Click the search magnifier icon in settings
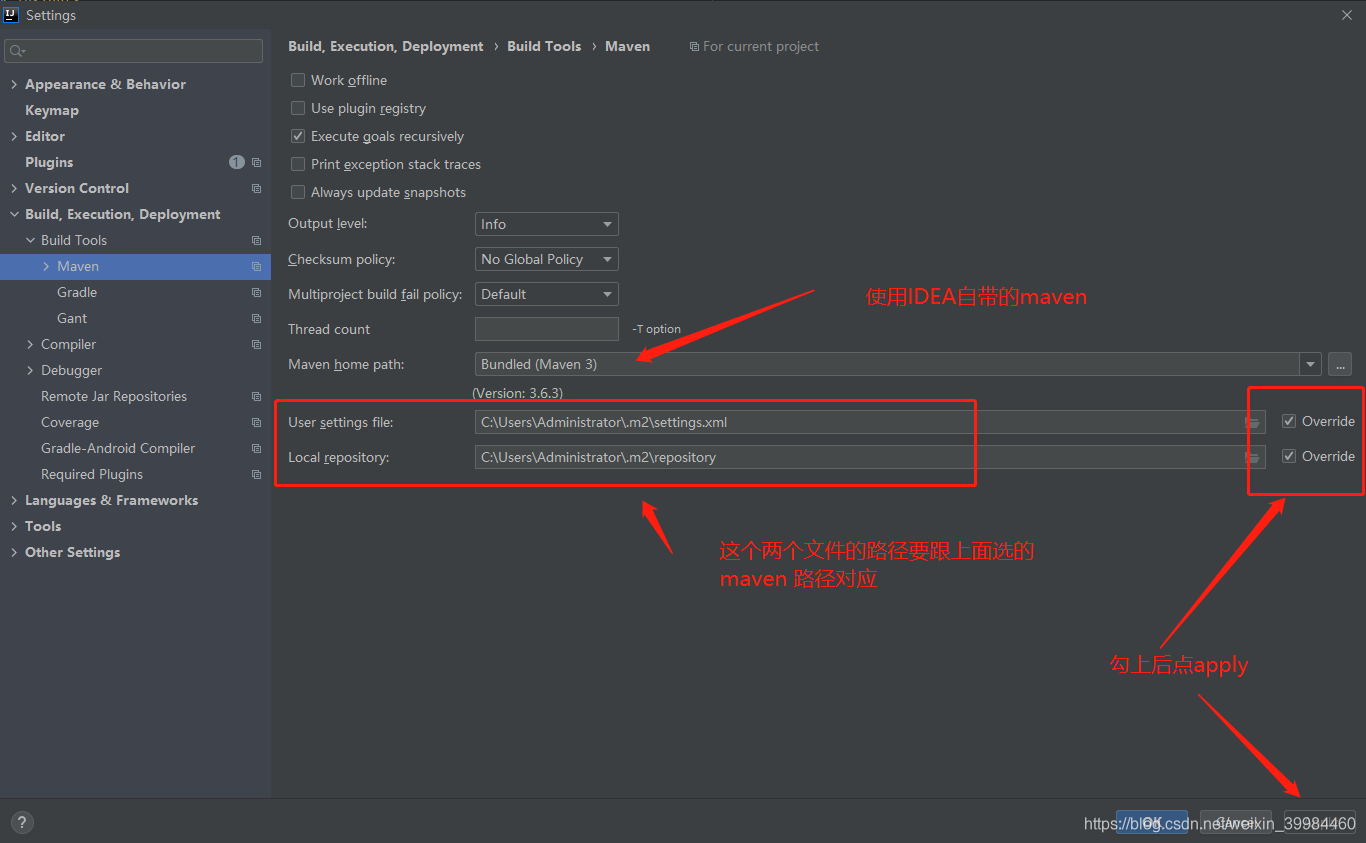Screen dimensions: 1366x843 point(16,51)
